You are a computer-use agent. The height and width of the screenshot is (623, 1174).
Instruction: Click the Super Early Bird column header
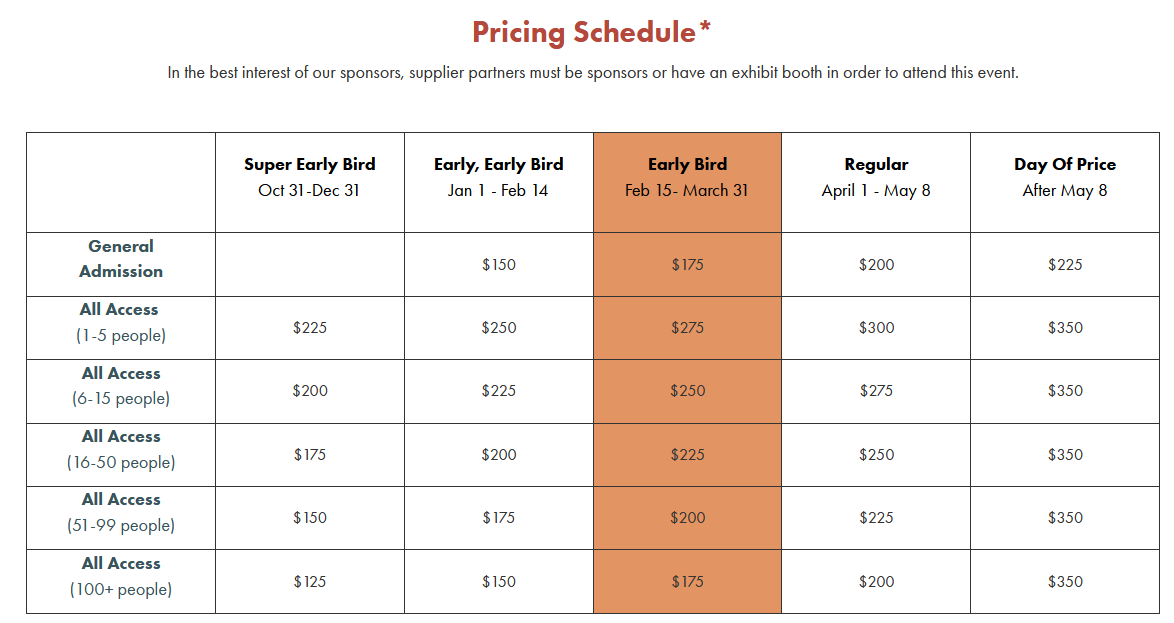point(309,177)
